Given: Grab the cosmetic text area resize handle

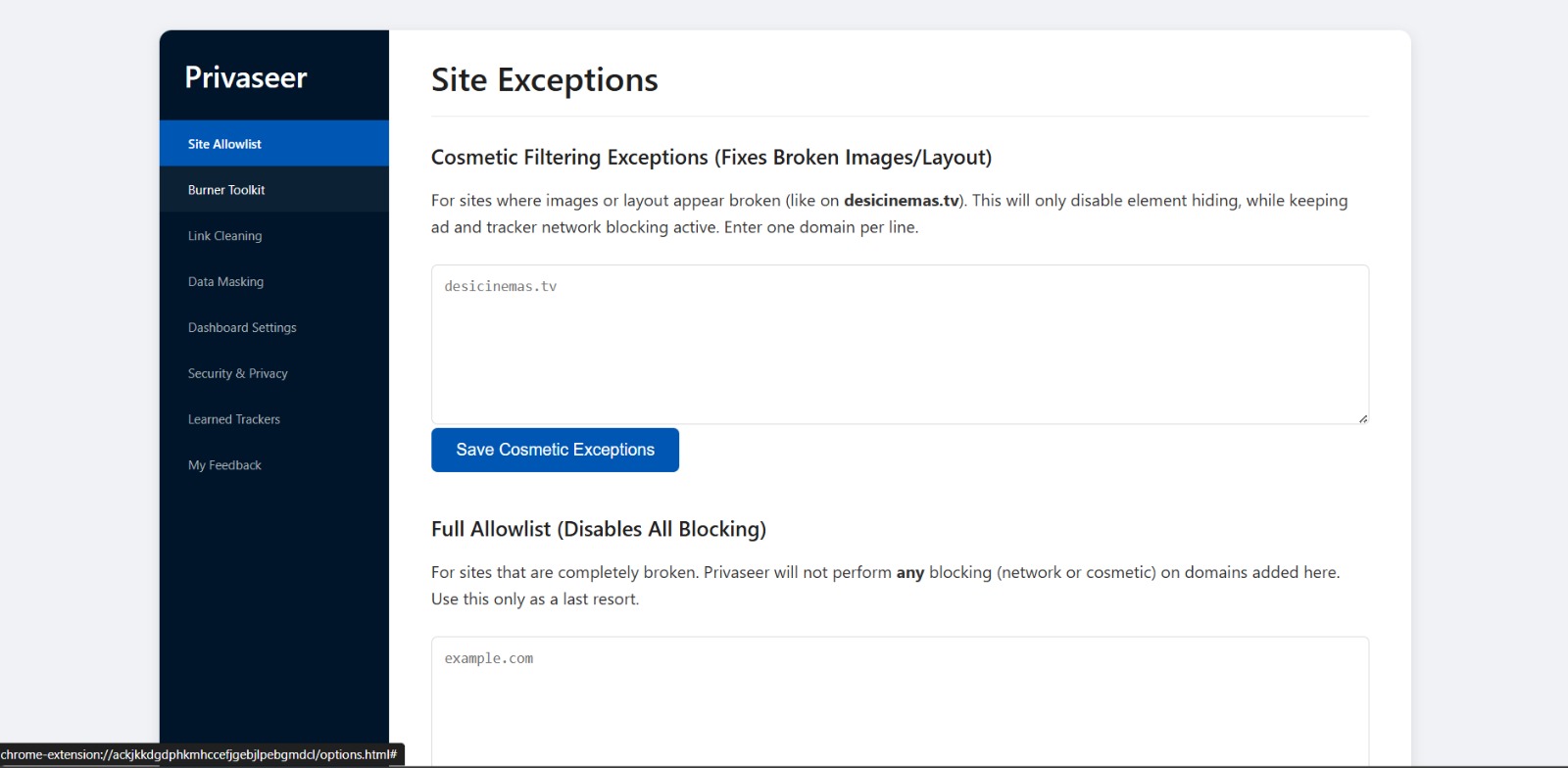Looking at the screenshot, I should [1362, 418].
